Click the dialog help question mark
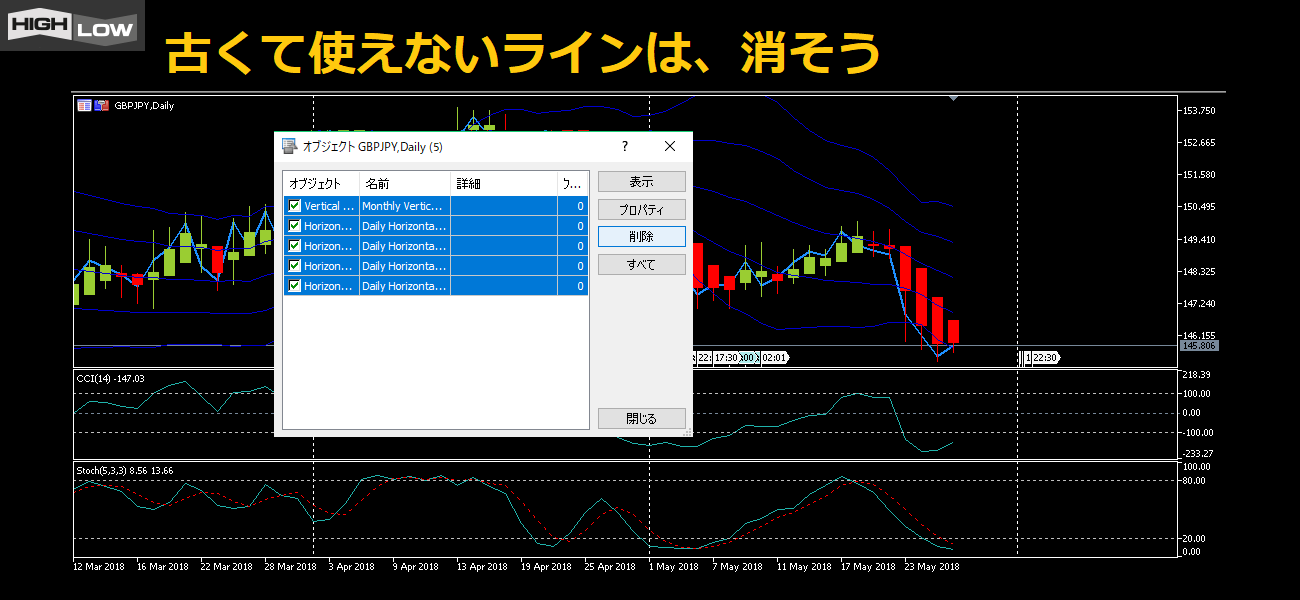The image size is (1300, 600). click(625, 146)
